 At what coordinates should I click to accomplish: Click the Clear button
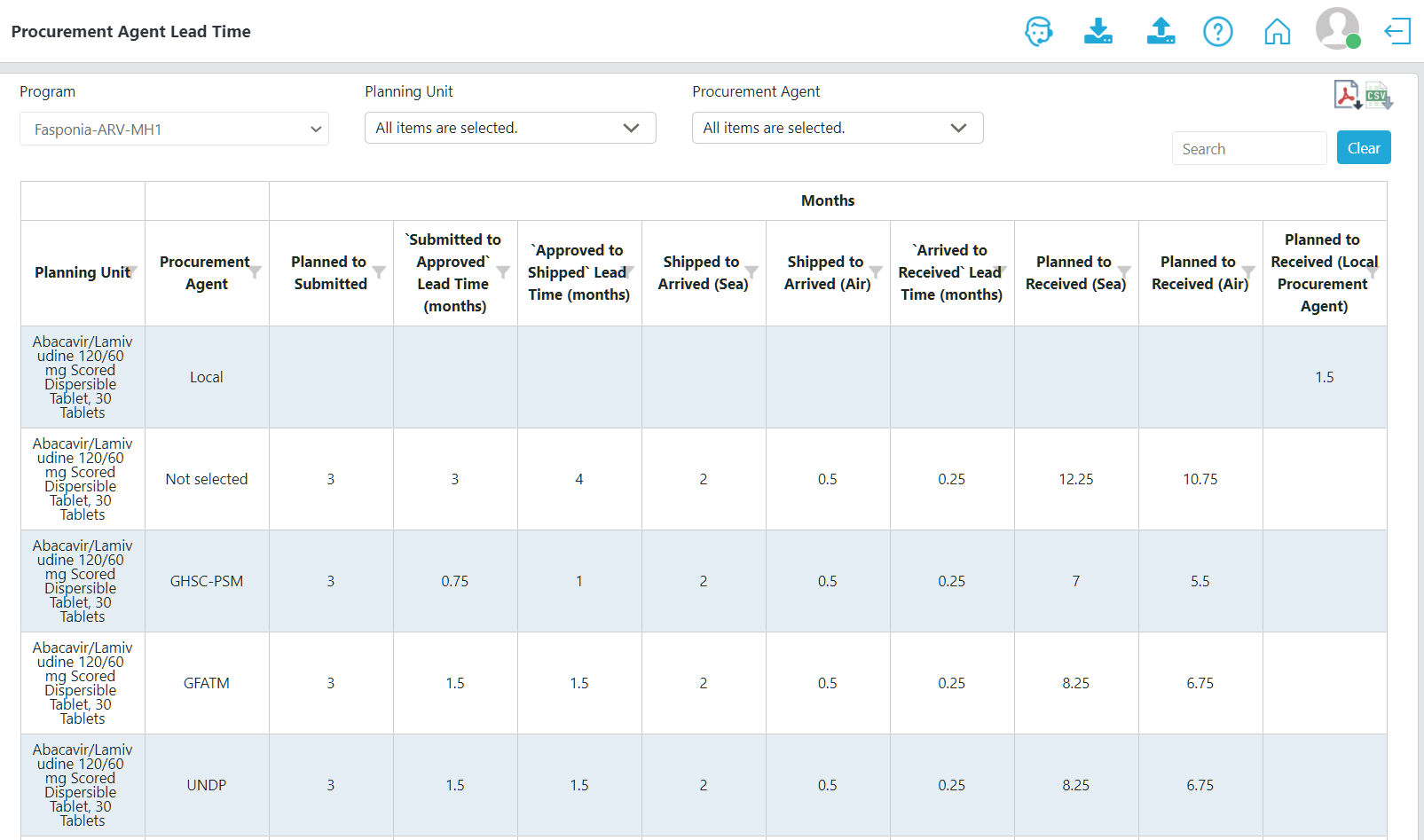(x=1364, y=148)
